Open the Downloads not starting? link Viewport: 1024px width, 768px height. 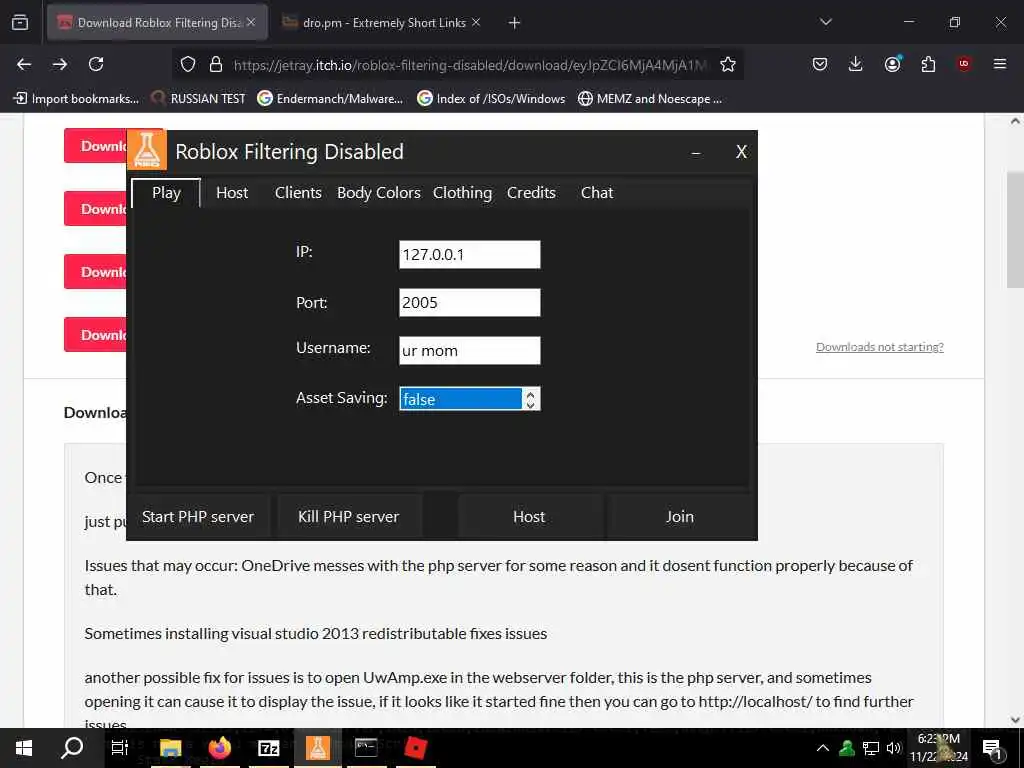point(880,347)
